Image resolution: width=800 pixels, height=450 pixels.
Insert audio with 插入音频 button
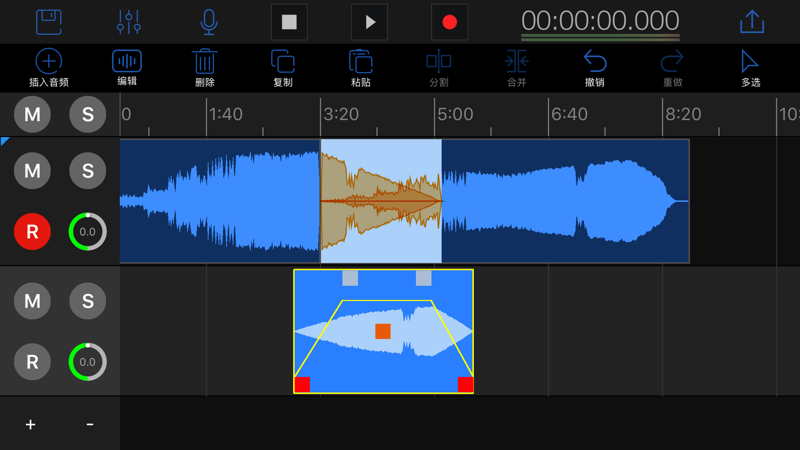[x=49, y=68]
